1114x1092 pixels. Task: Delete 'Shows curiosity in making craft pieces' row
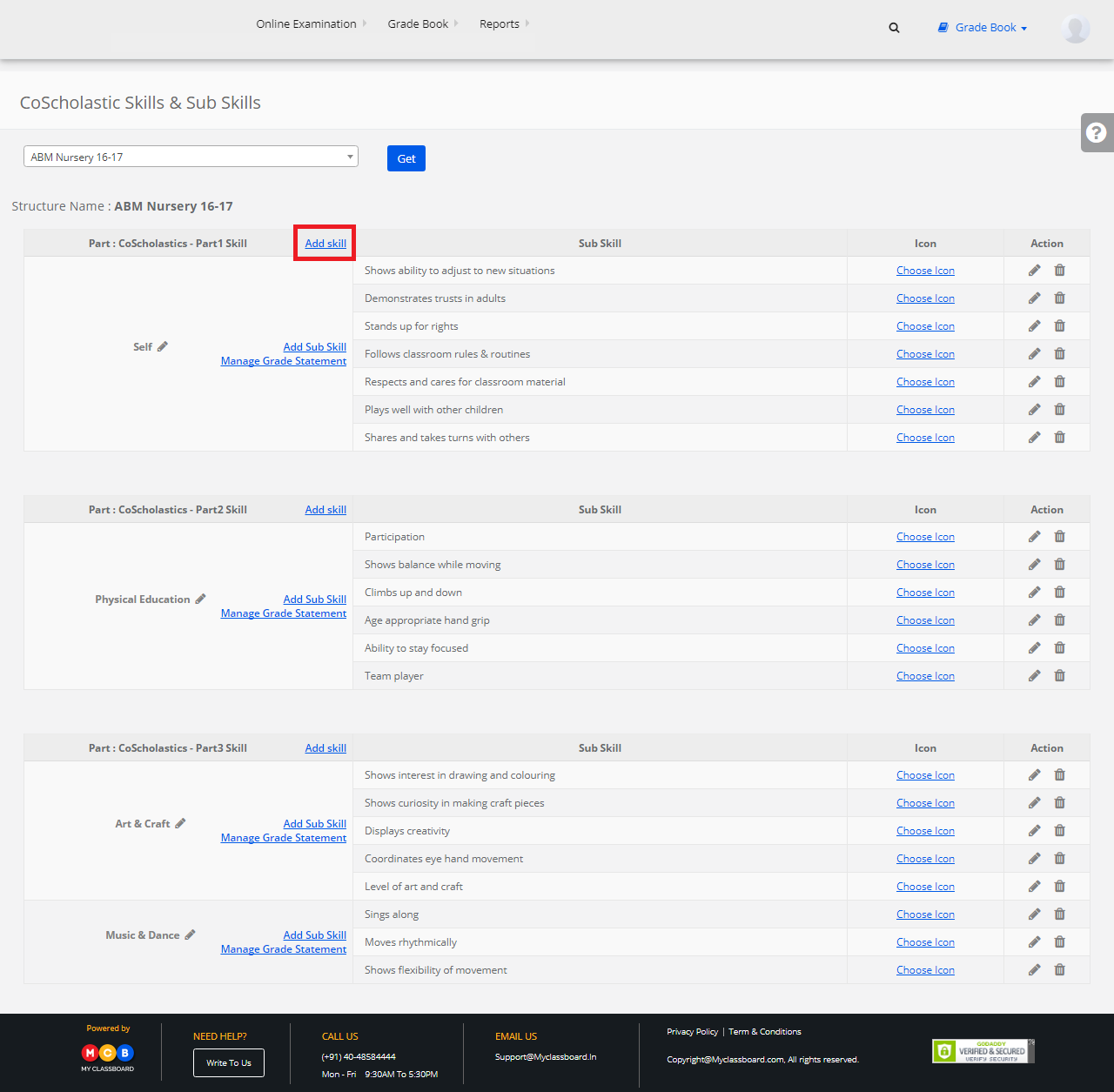(x=1059, y=803)
